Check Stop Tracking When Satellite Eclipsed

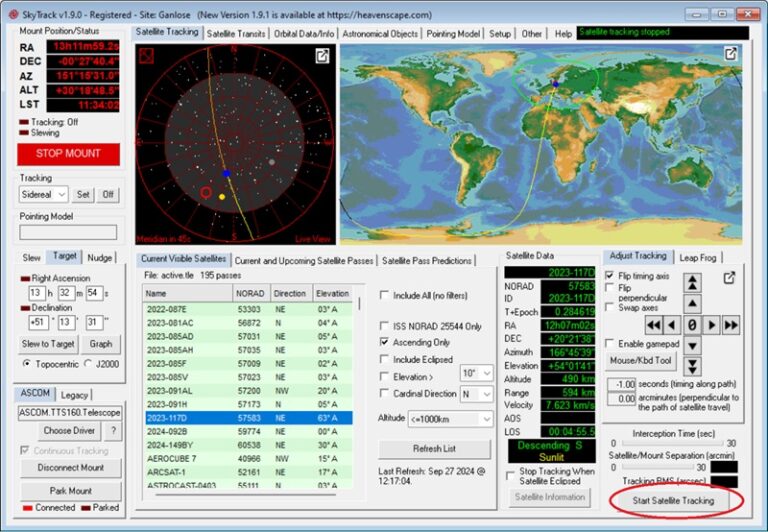[x=510, y=476]
